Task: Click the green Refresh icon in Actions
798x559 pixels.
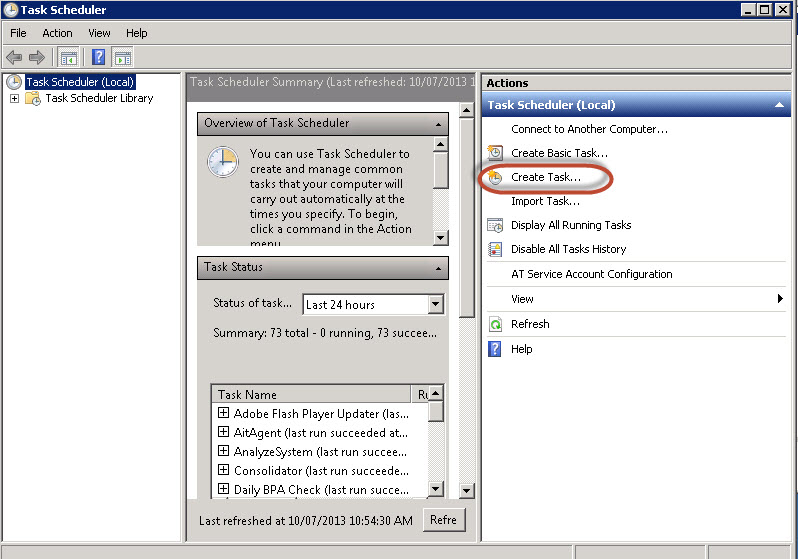Action: click(x=494, y=324)
